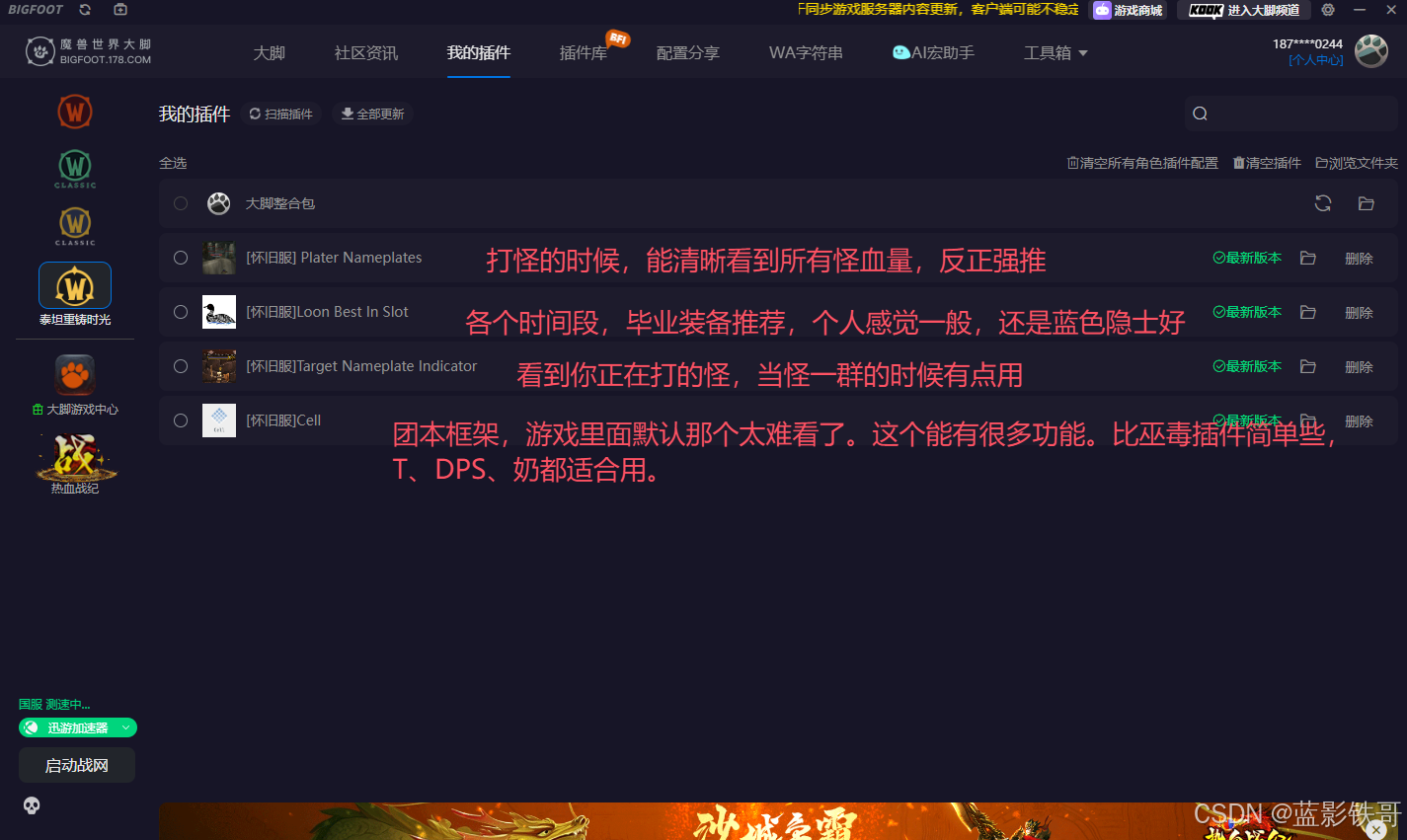Open the AI宏助手 tab
Viewport: 1407px width, 840px height.
coord(933,53)
